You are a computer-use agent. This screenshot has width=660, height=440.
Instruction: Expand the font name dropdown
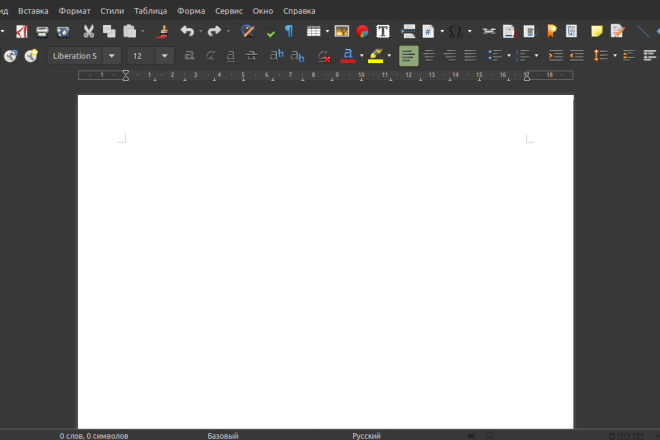click(112, 56)
